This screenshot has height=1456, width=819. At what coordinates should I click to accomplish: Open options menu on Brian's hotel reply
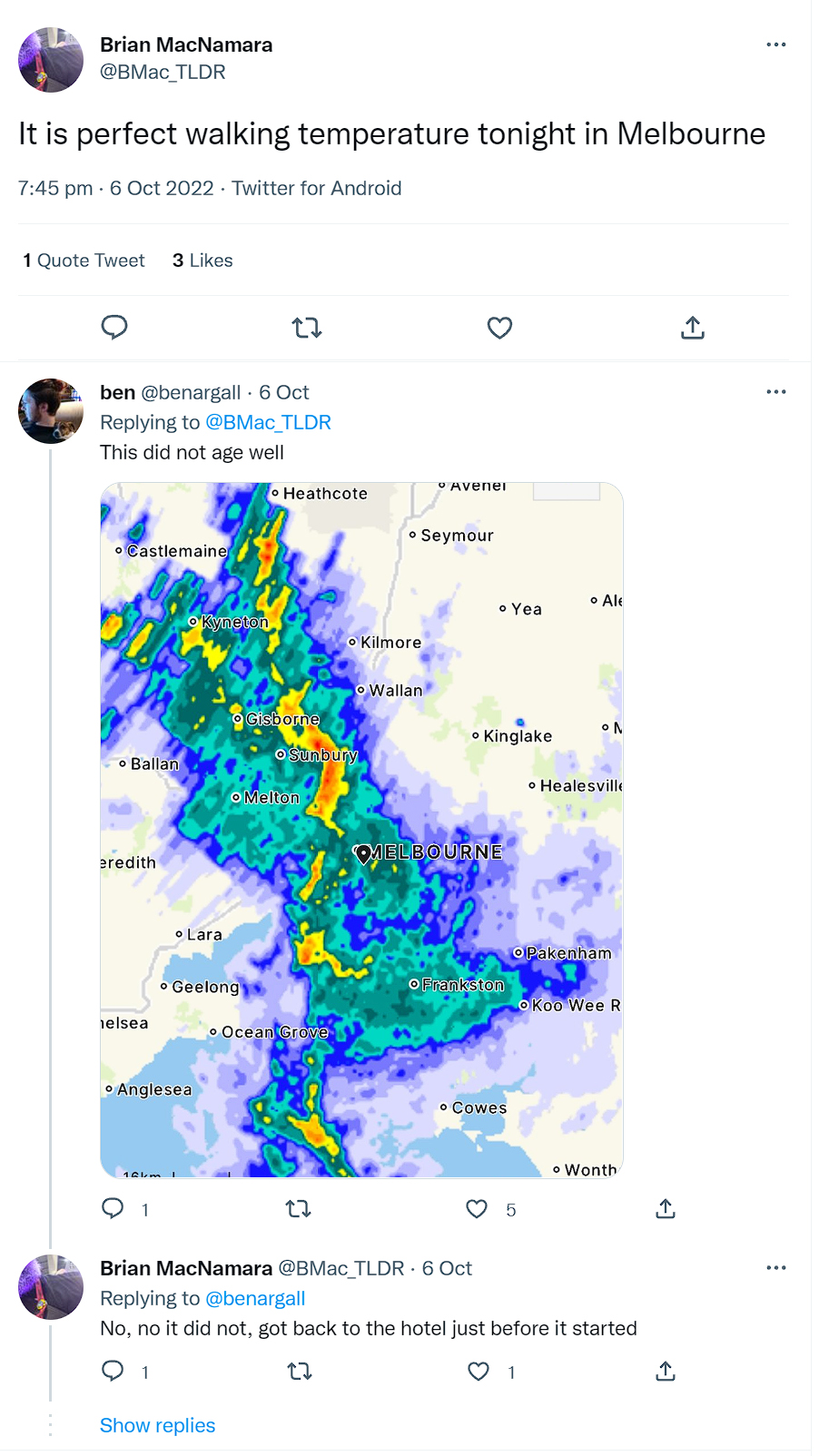[776, 1267]
